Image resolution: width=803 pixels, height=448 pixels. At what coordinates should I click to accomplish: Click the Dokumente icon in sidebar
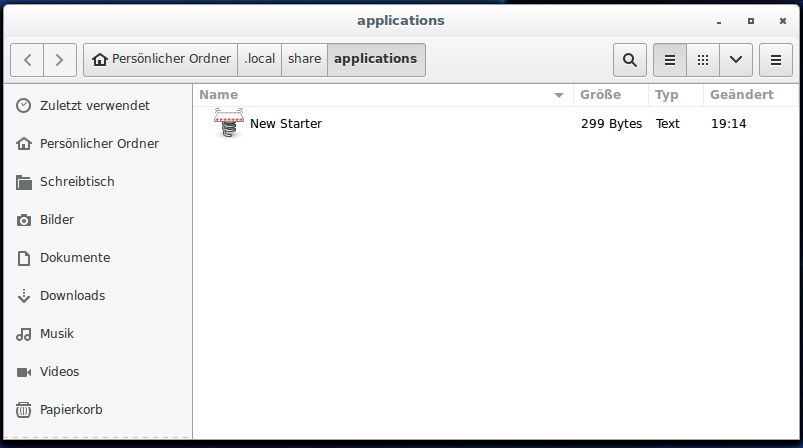(x=24, y=258)
